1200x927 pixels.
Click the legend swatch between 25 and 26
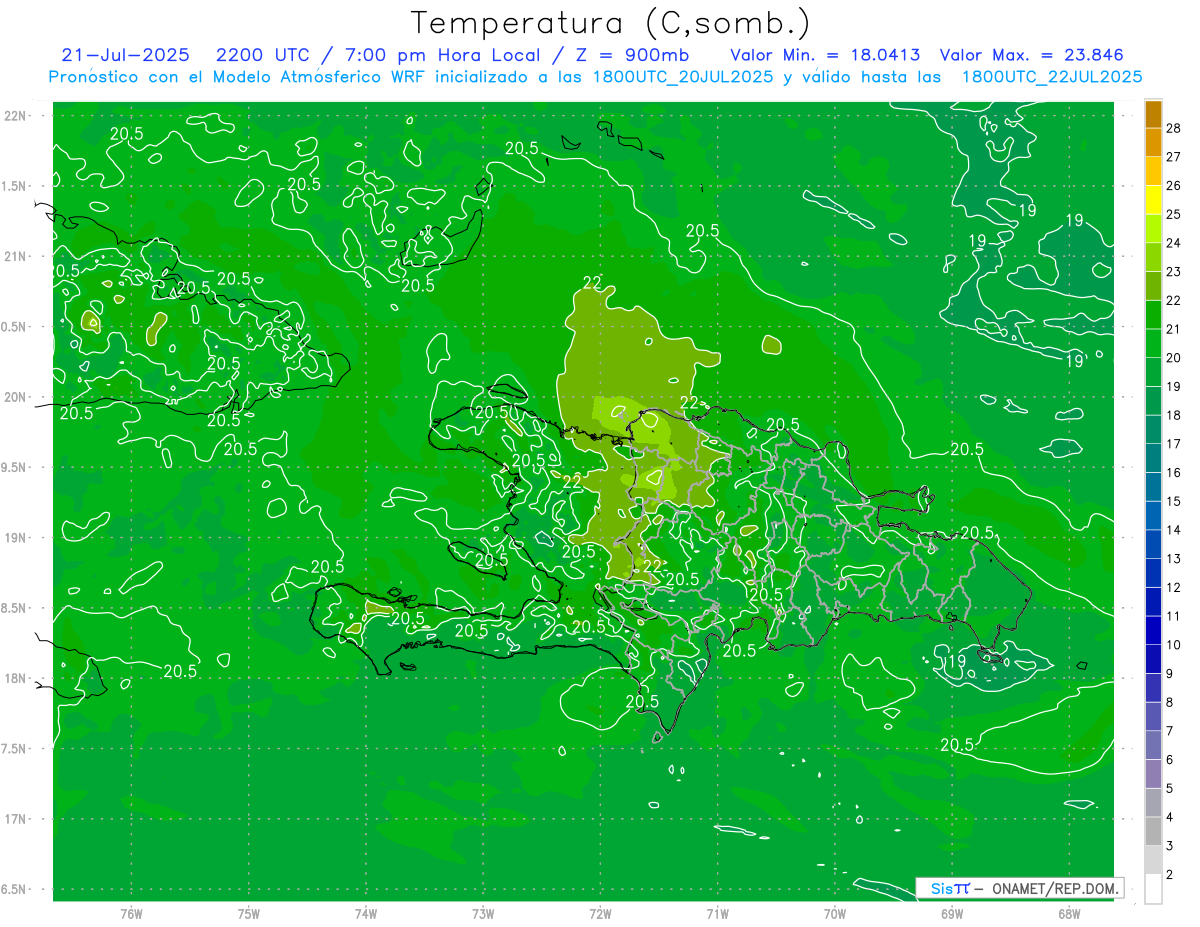[1153, 200]
